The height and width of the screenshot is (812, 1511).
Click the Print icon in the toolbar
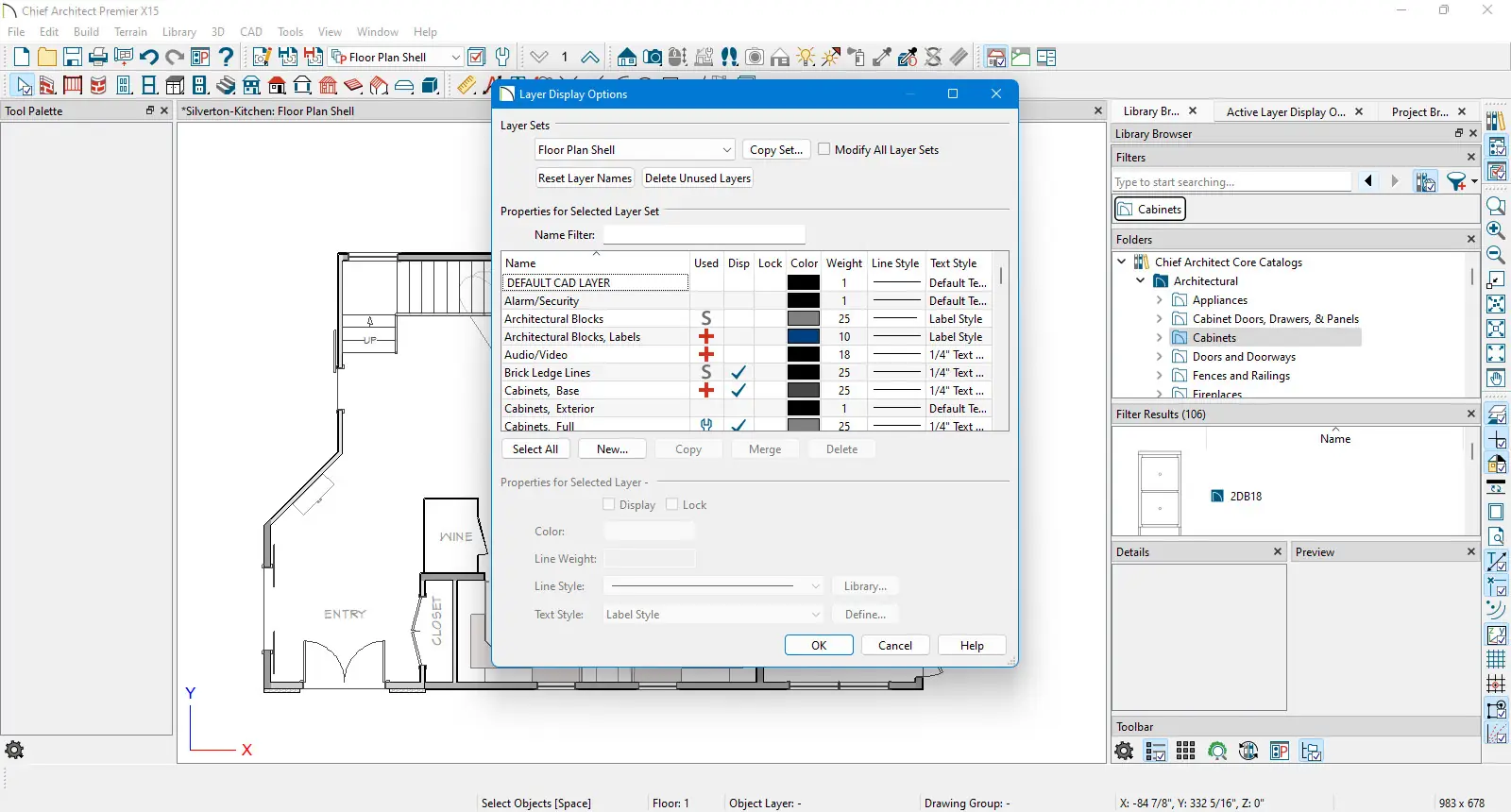coord(98,58)
